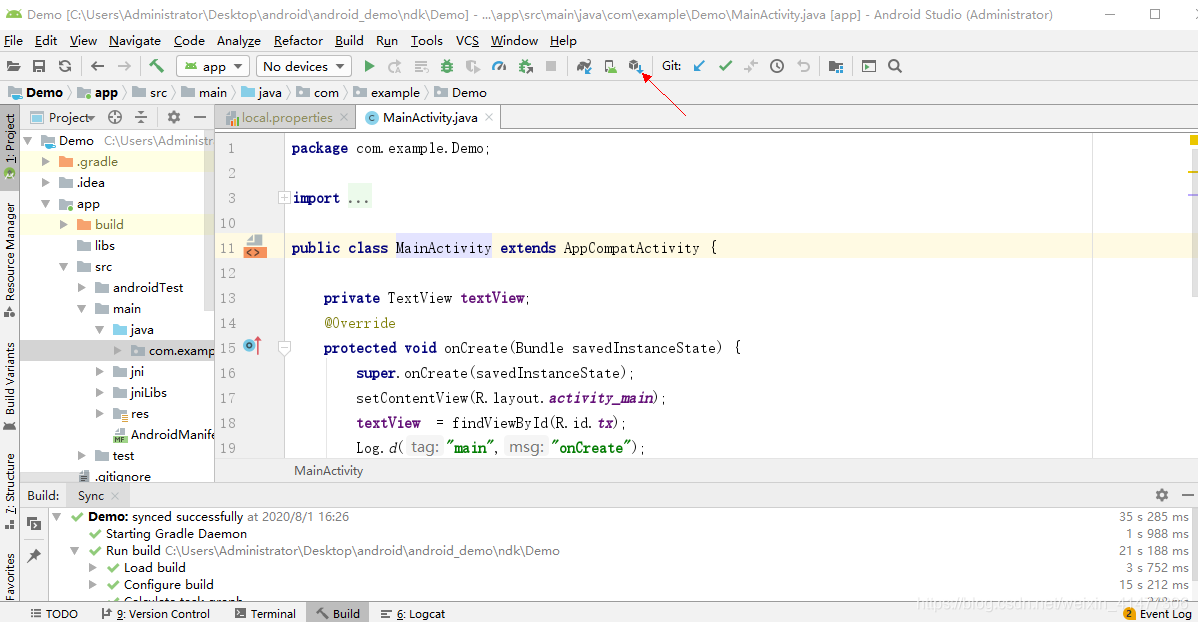Click the Open folder toolbar icon
Viewport: 1198px width, 622px height.
[x=13, y=66]
